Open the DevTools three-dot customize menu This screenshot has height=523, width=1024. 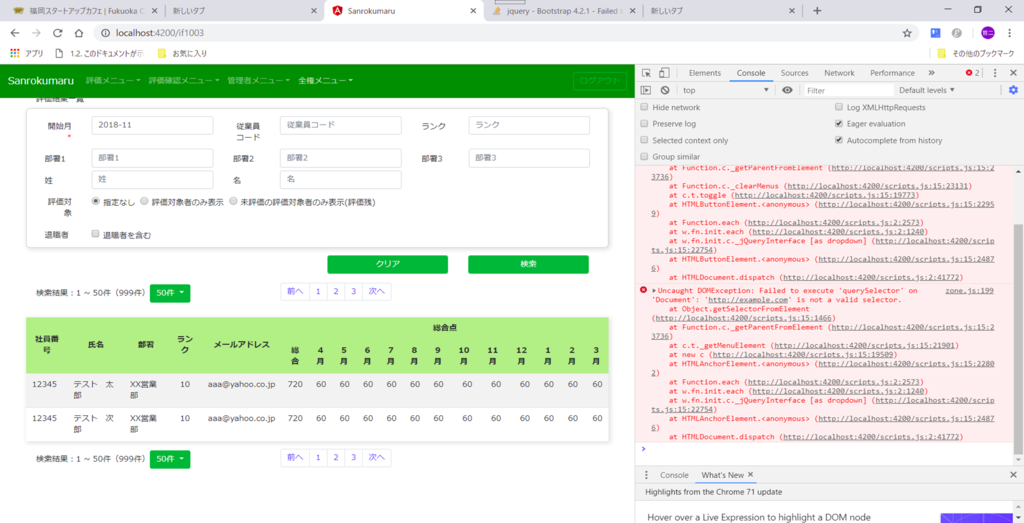(995, 73)
